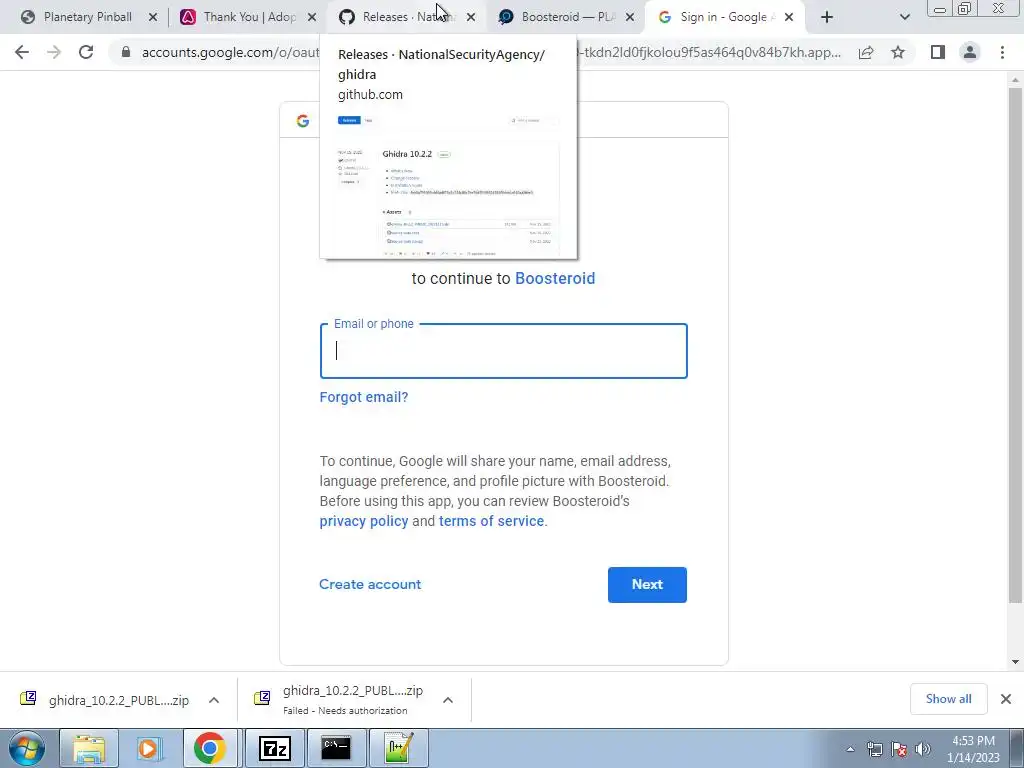Viewport: 1024px width, 768px height.
Task: Click the Chrome taskbar icon
Action: (210, 748)
